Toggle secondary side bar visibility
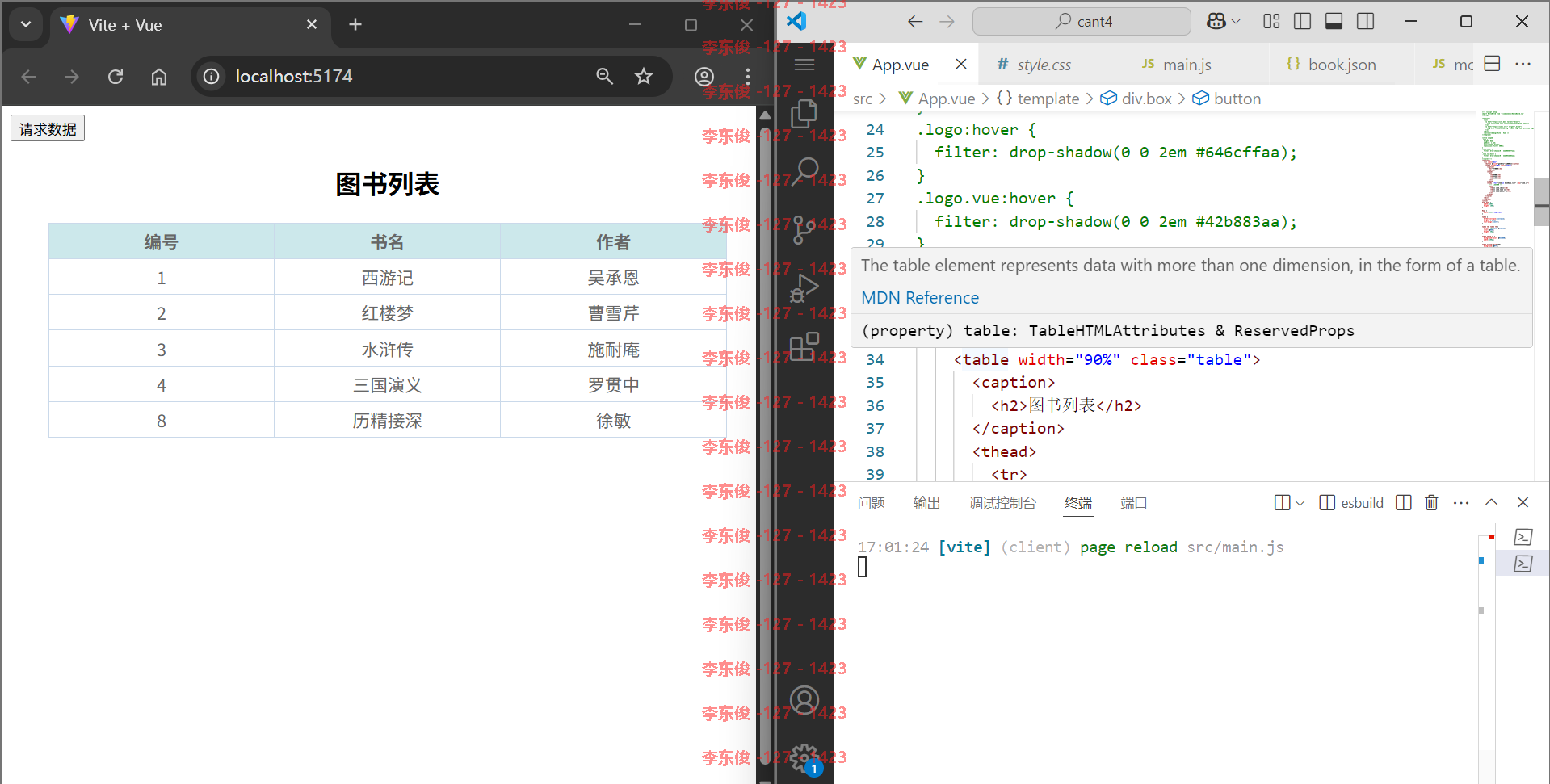The image size is (1550, 784). [1366, 22]
